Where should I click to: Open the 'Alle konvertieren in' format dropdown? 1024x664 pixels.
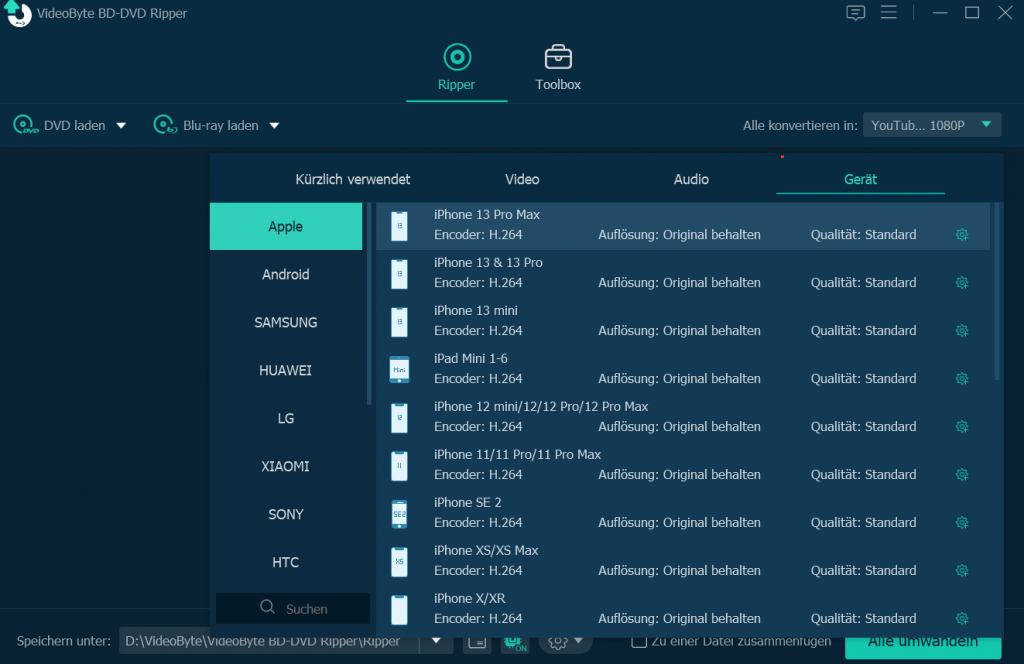[x=931, y=125]
